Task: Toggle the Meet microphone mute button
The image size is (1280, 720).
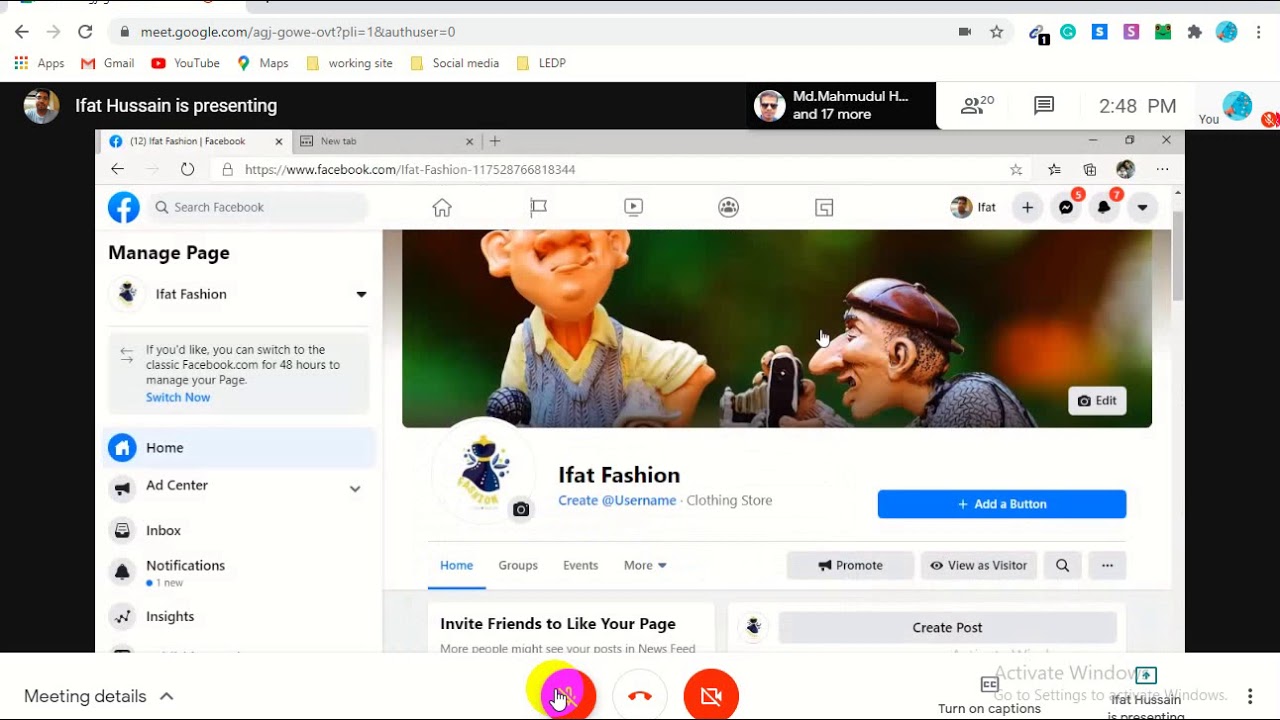Action: point(568,695)
